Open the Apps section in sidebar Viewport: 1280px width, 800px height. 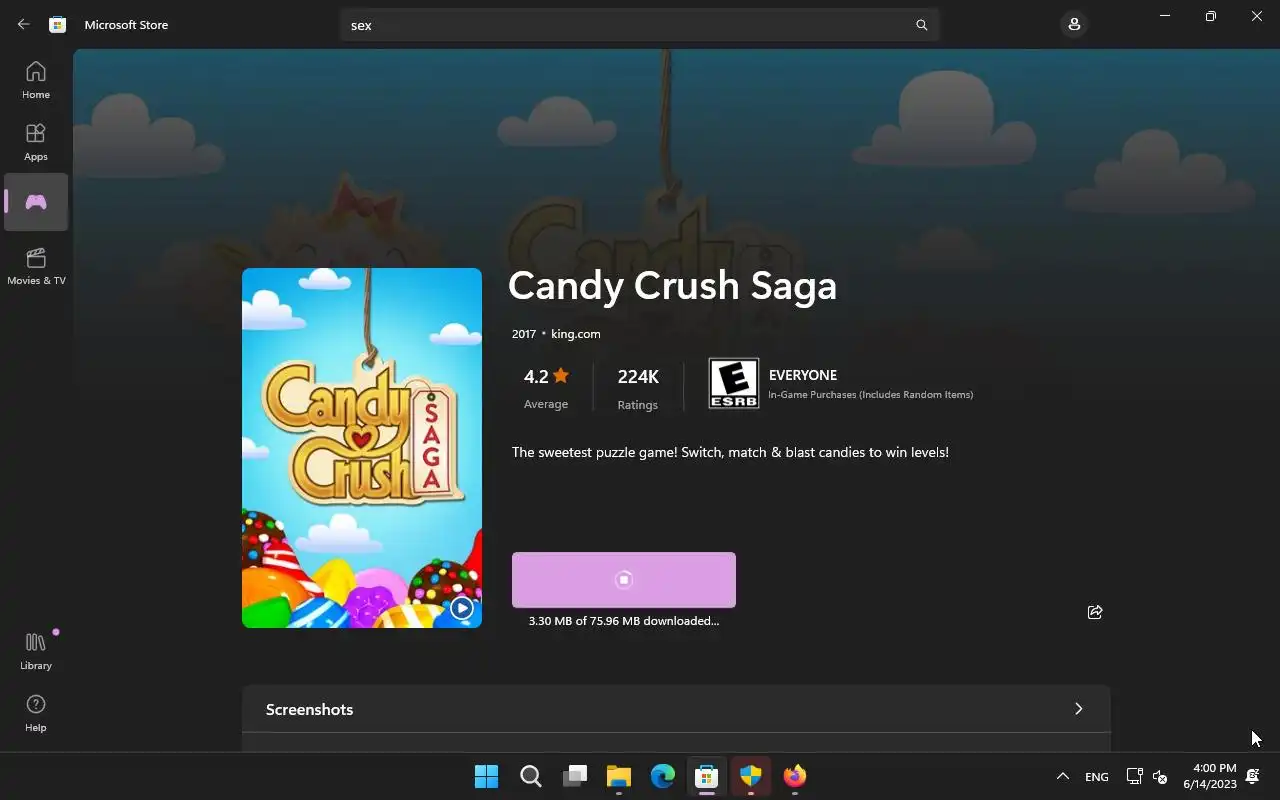tap(36, 142)
